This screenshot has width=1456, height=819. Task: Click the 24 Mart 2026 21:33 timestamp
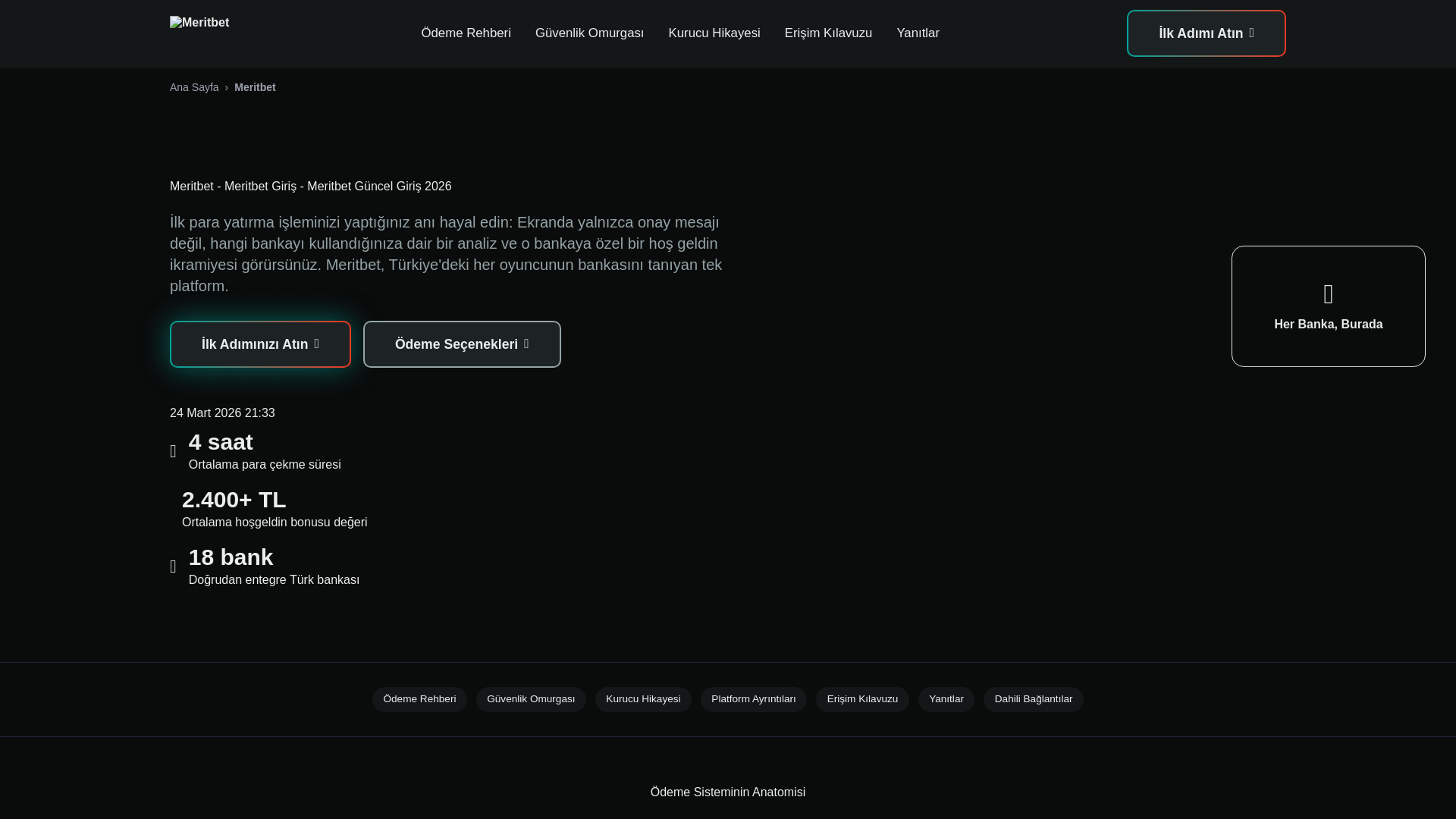(x=222, y=413)
